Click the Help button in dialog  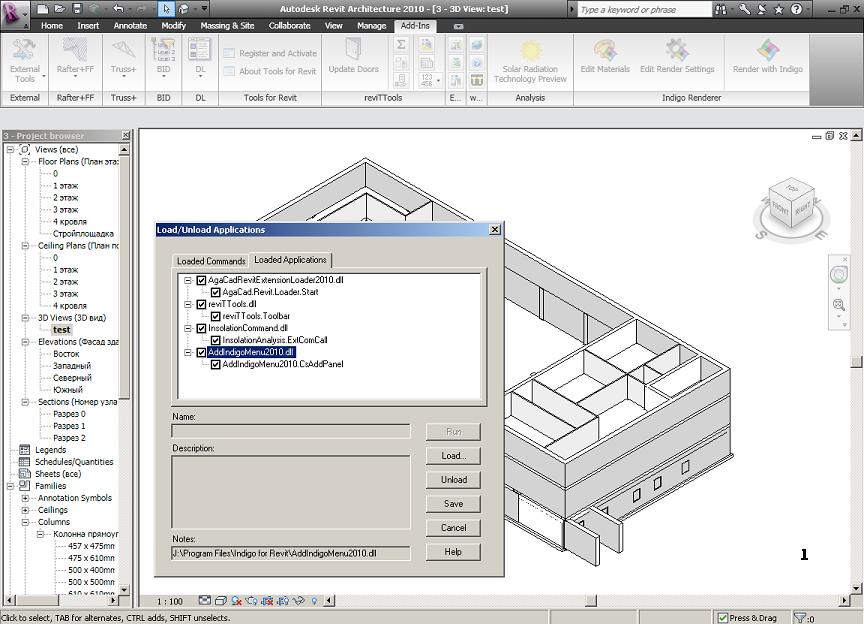click(453, 552)
